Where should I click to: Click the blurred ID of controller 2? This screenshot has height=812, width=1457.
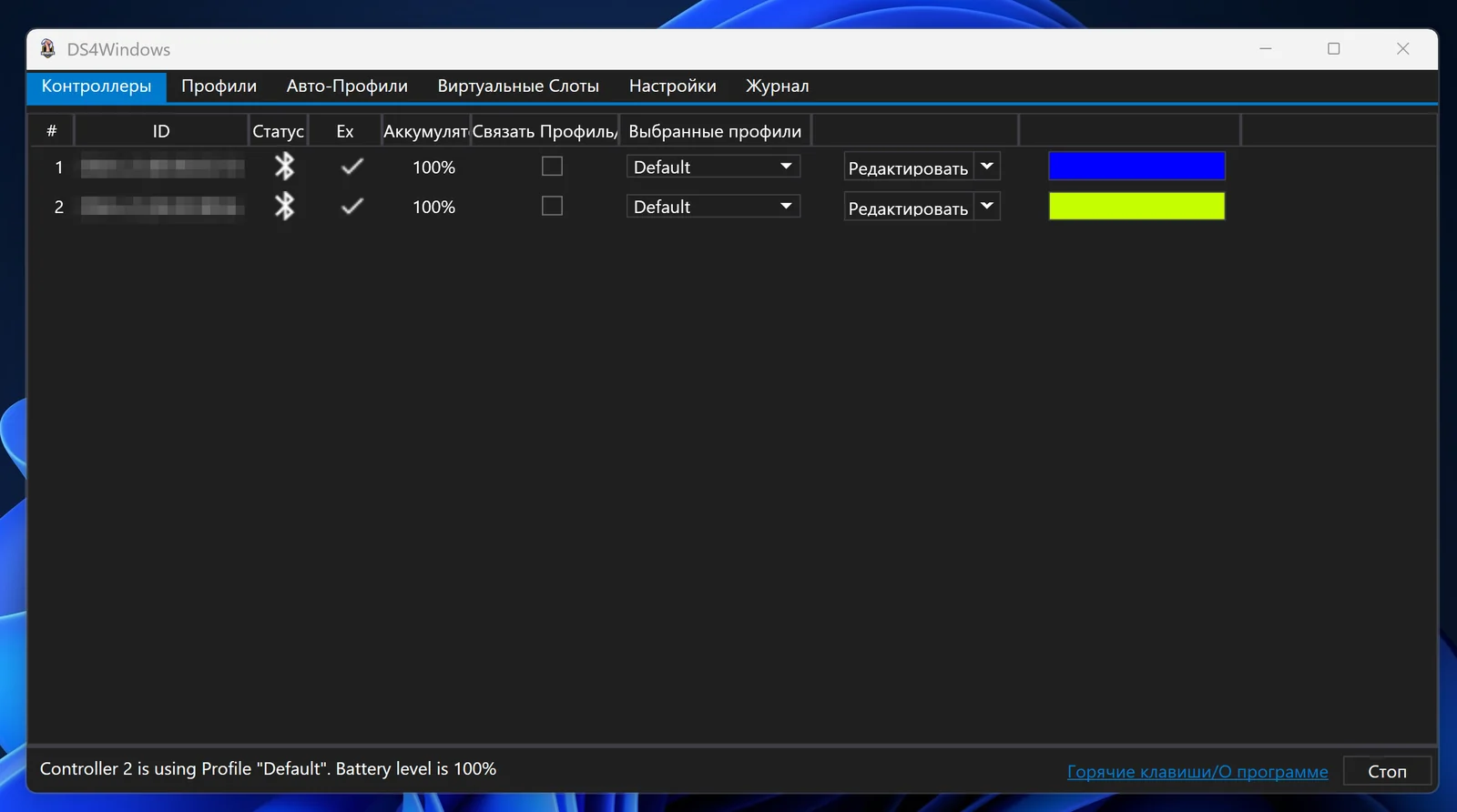(x=162, y=208)
